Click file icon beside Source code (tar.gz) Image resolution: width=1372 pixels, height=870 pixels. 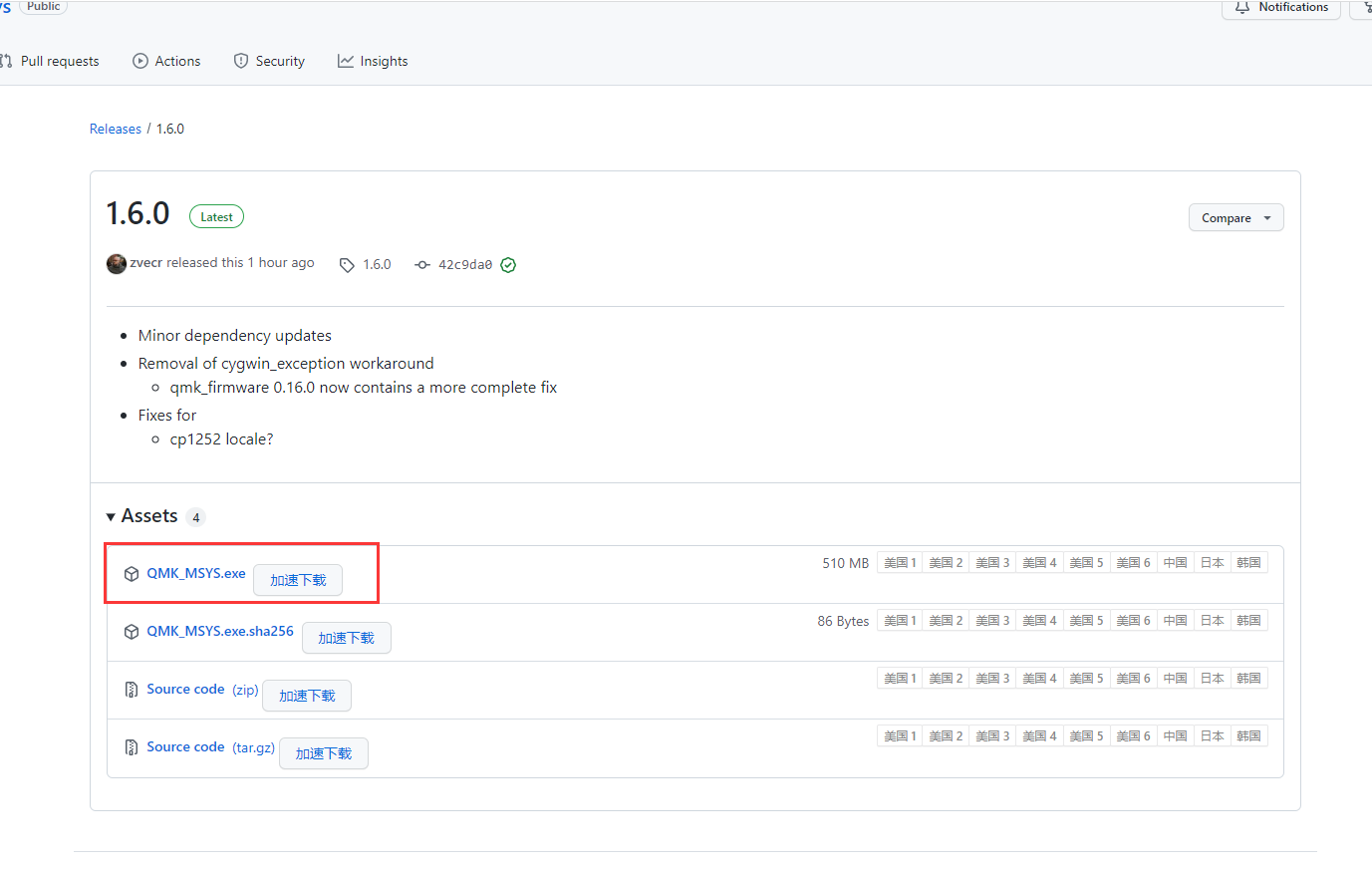tap(132, 747)
